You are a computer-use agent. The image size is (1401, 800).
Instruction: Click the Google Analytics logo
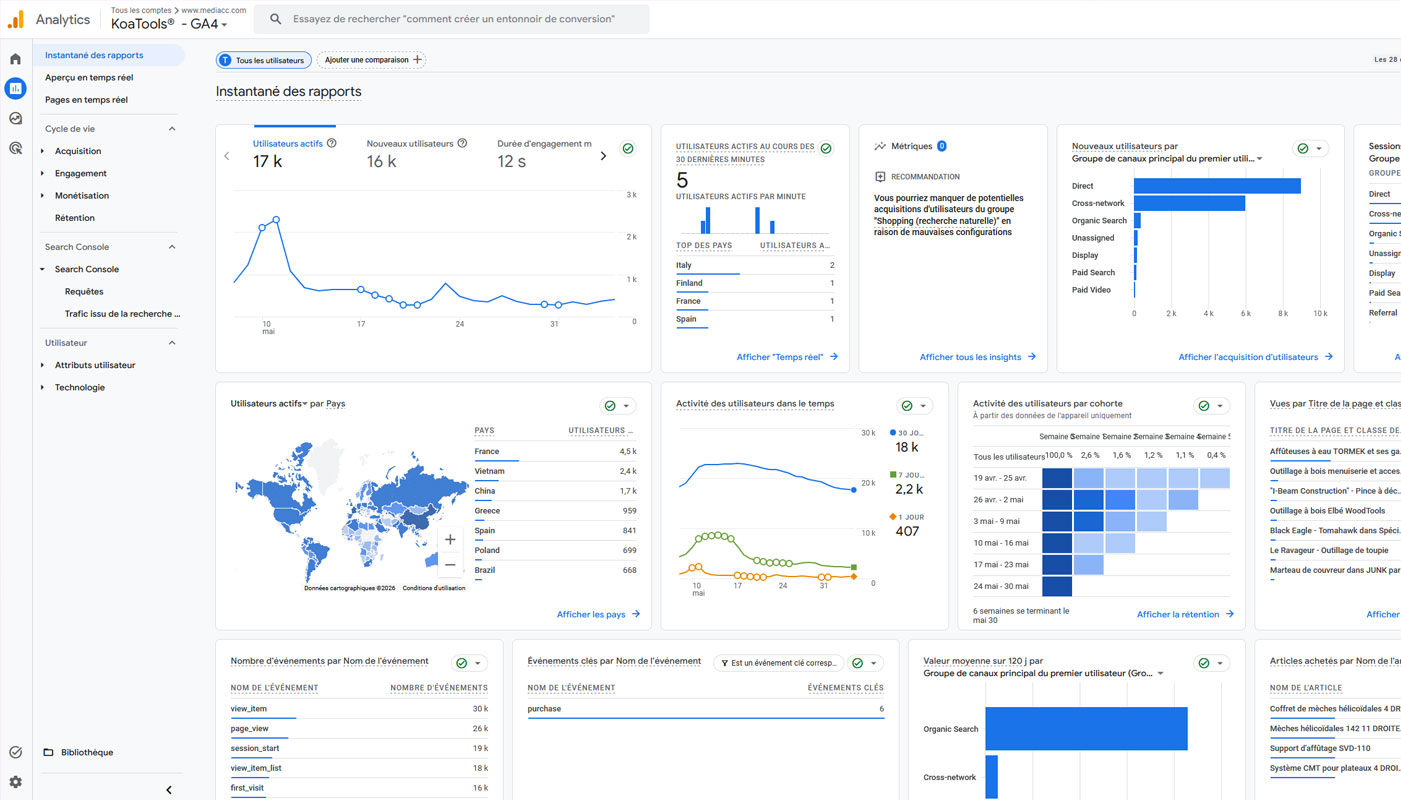(16, 19)
